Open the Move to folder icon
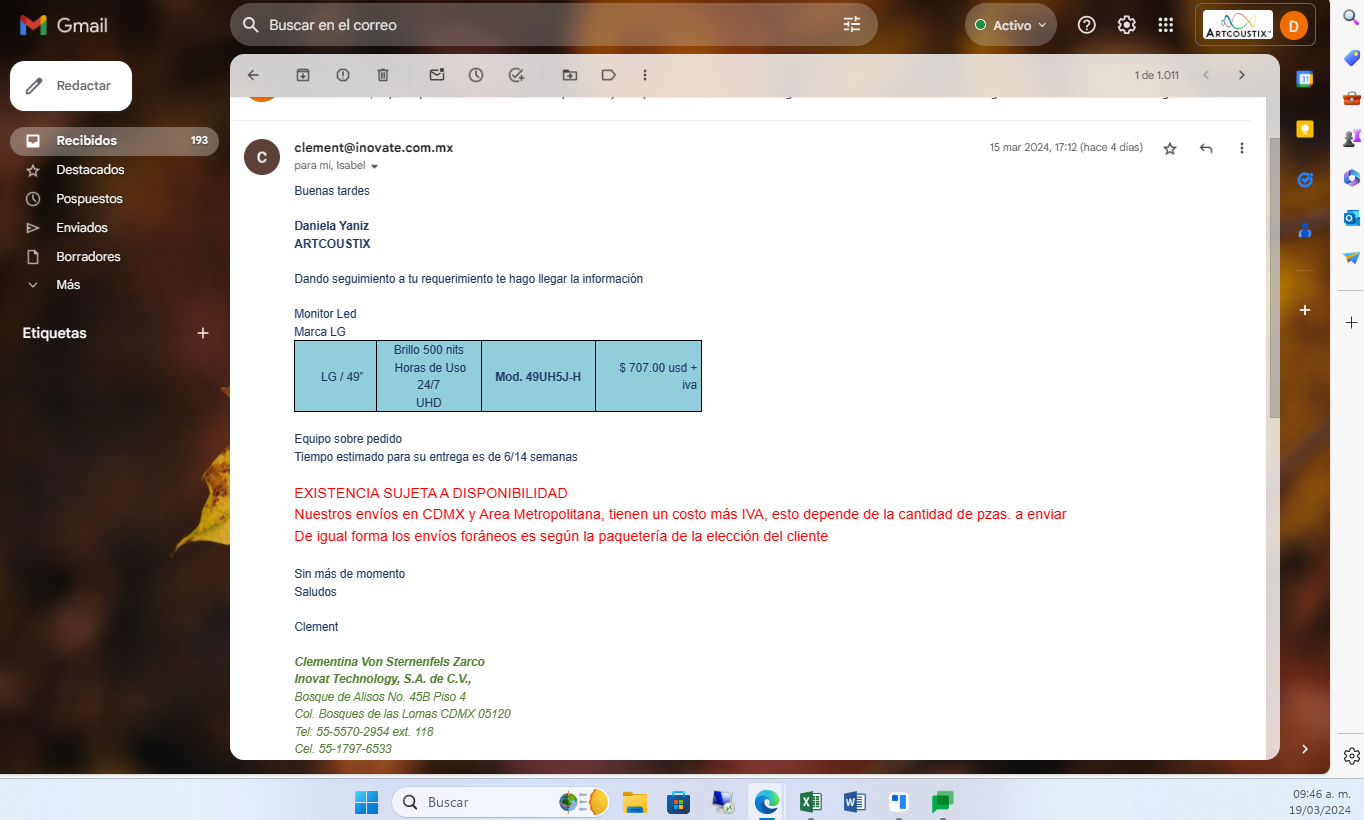The image size is (1364, 820). [570, 75]
